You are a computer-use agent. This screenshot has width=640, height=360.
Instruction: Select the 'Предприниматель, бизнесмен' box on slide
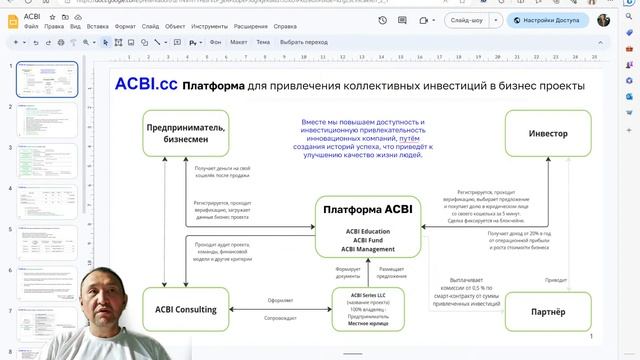click(186, 133)
